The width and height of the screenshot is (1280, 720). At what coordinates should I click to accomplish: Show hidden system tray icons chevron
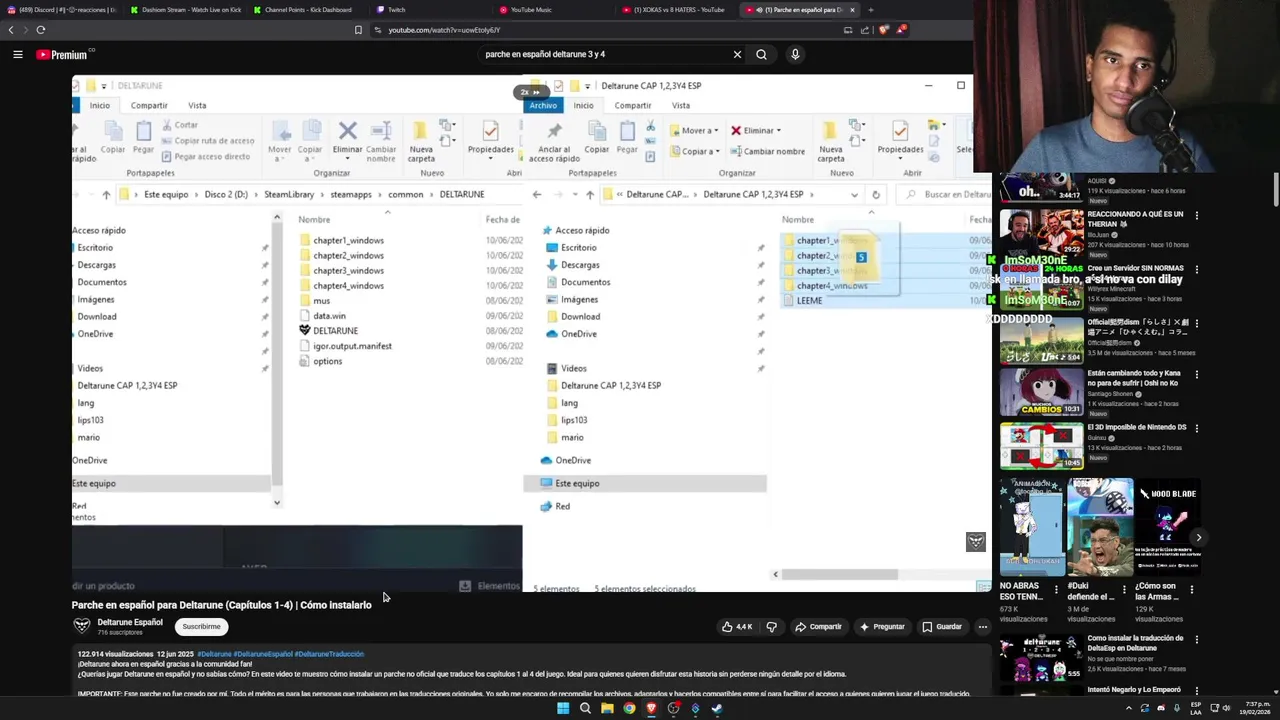(x=1129, y=708)
